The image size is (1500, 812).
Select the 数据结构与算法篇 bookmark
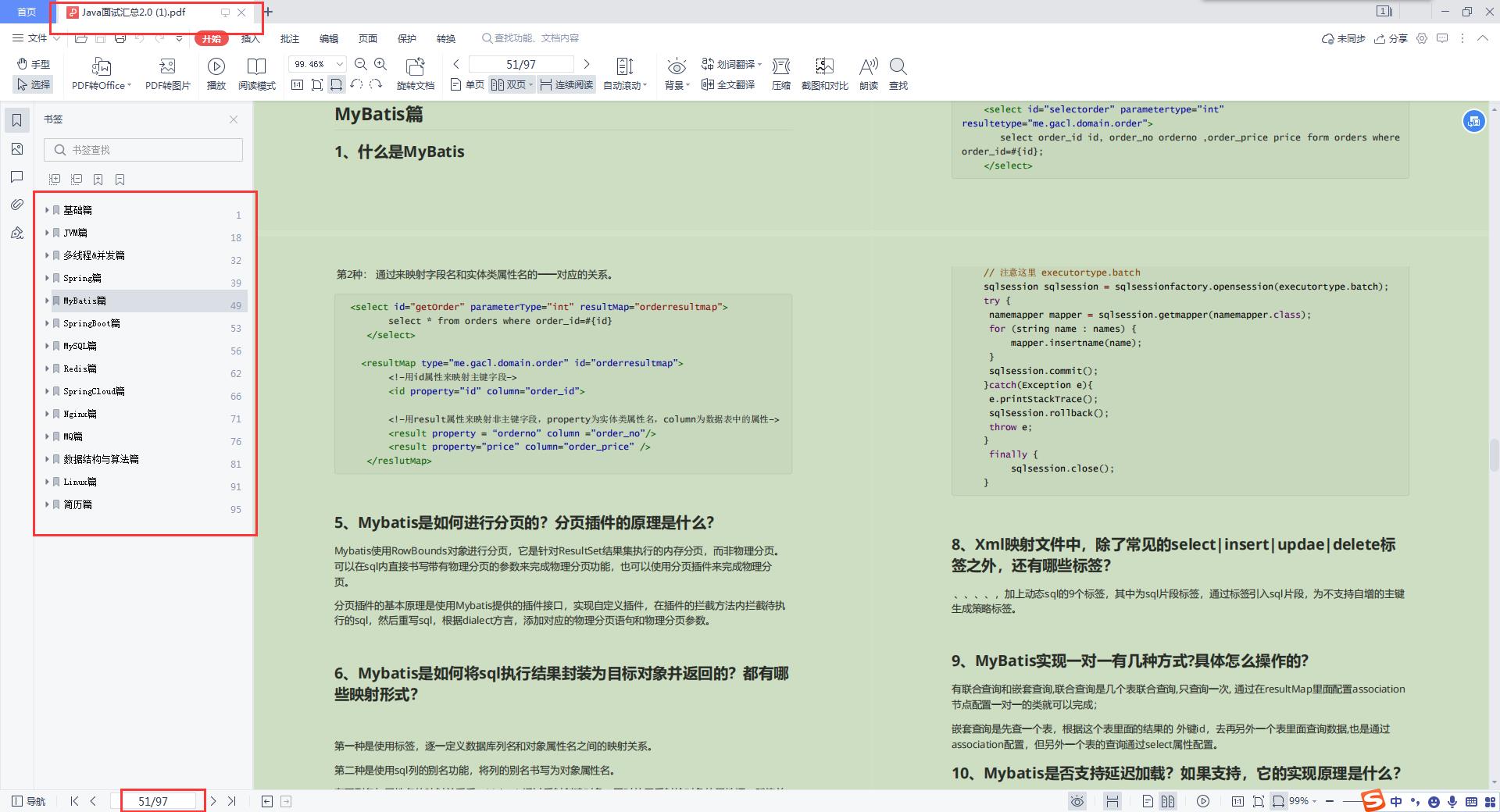(101, 459)
